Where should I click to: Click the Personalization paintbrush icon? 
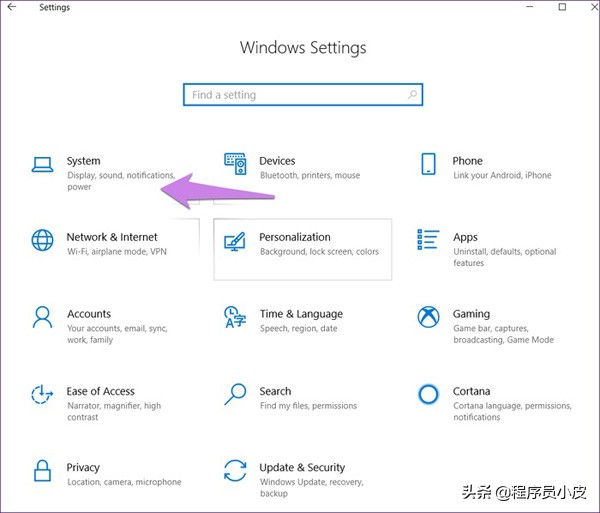[235, 242]
